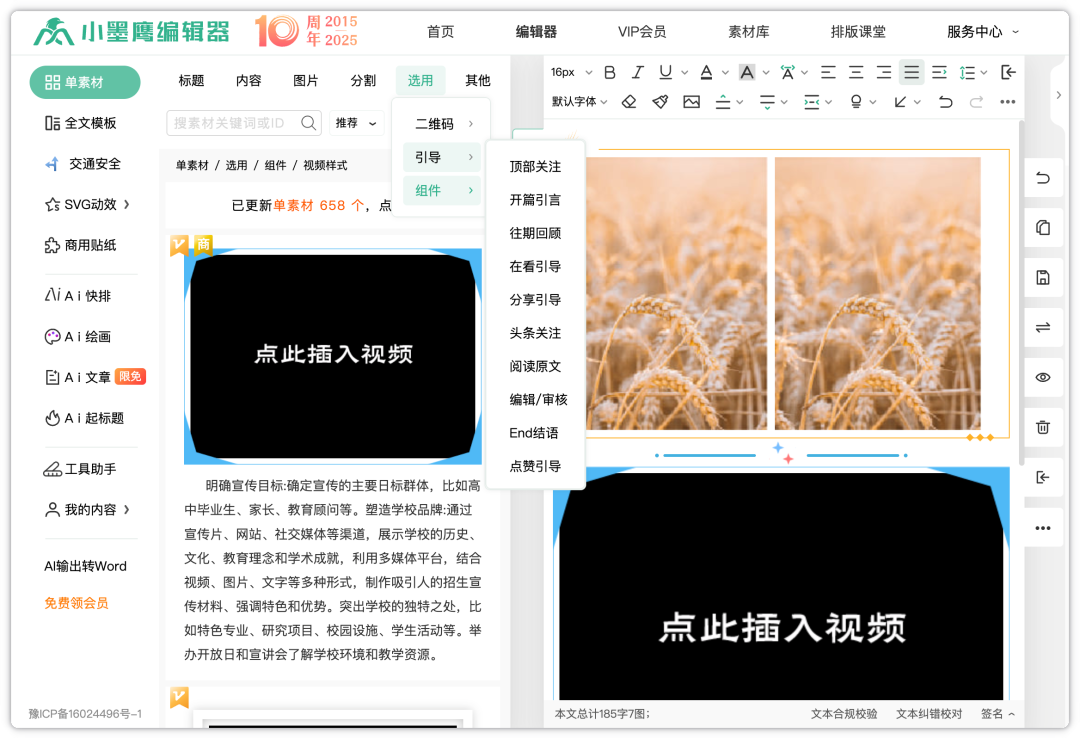Use the format painter brush

click(x=660, y=102)
